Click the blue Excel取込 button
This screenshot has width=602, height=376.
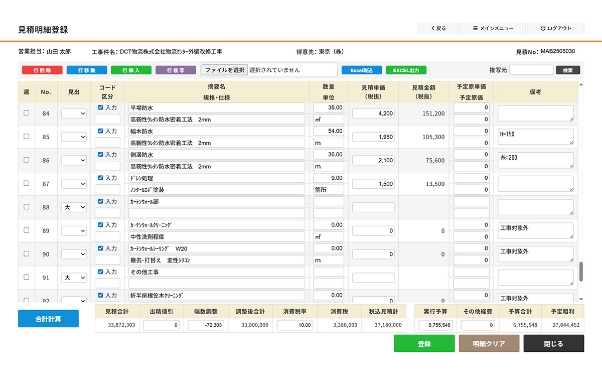tap(362, 70)
